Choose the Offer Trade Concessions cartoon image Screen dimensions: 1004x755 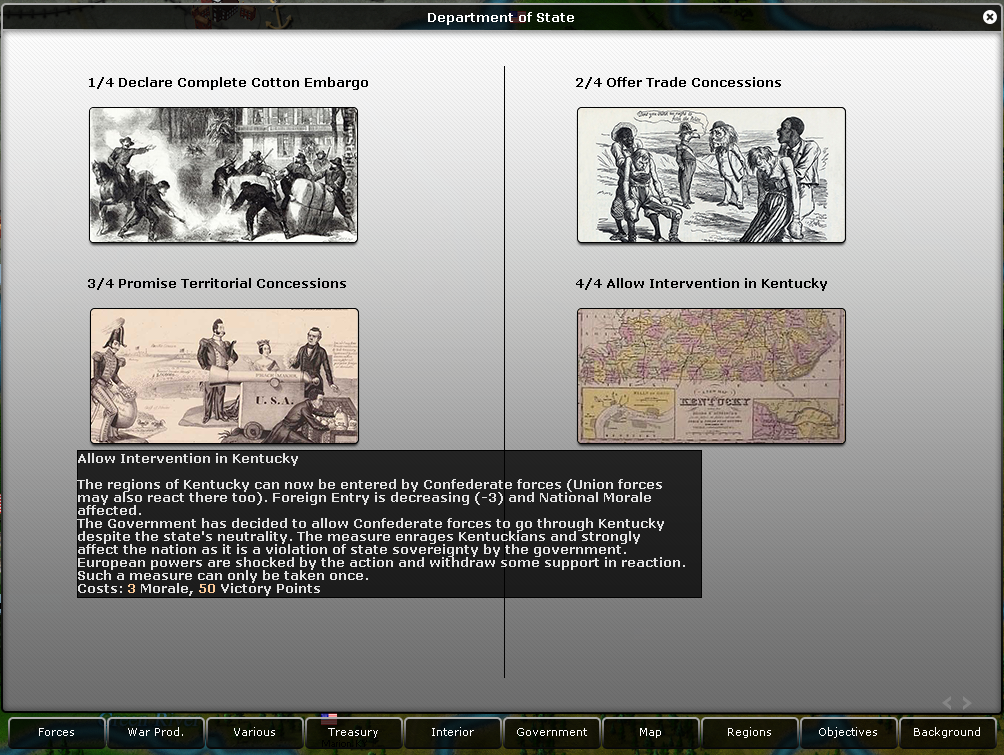point(711,175)
